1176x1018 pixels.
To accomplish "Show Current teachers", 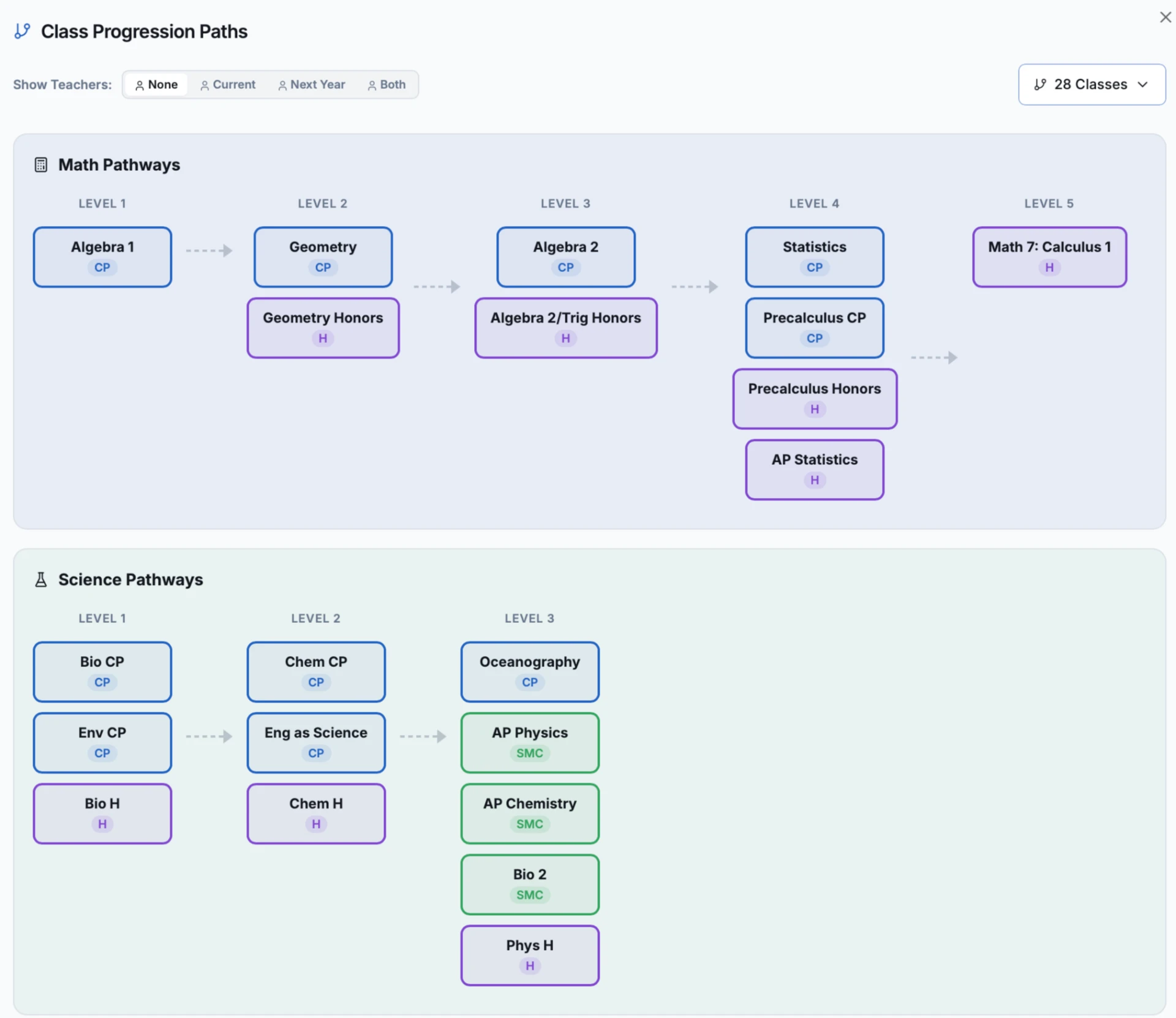I will 228,85.
